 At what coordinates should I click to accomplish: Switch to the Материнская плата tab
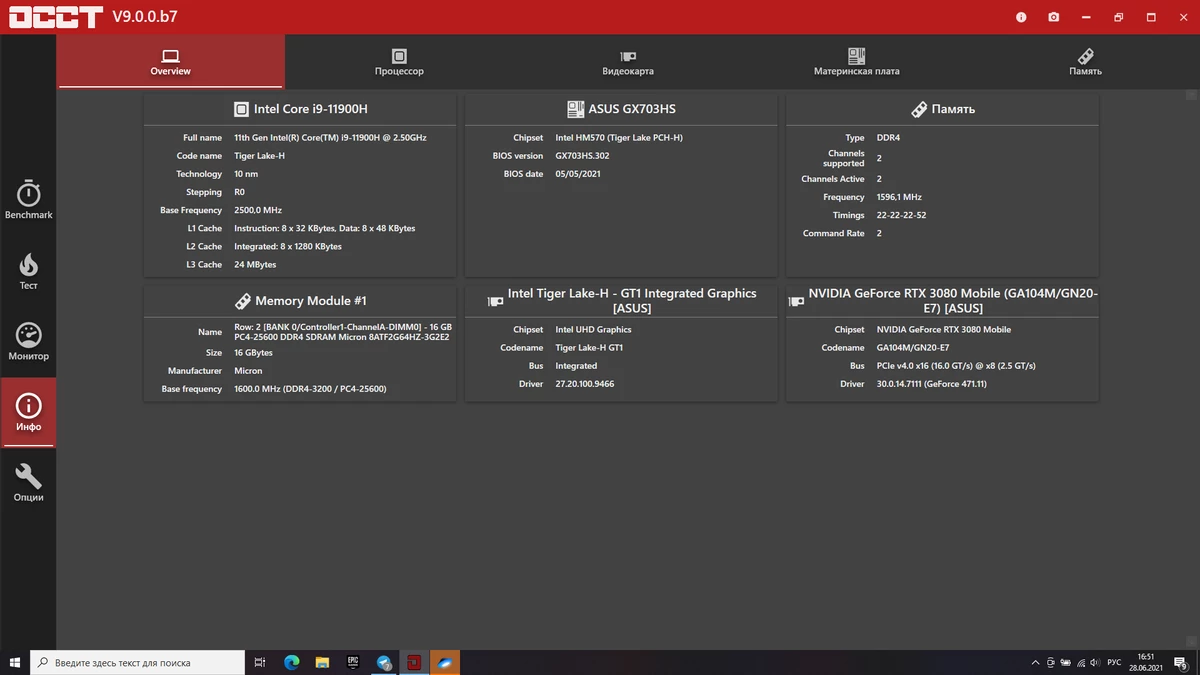tap(856, 62)
